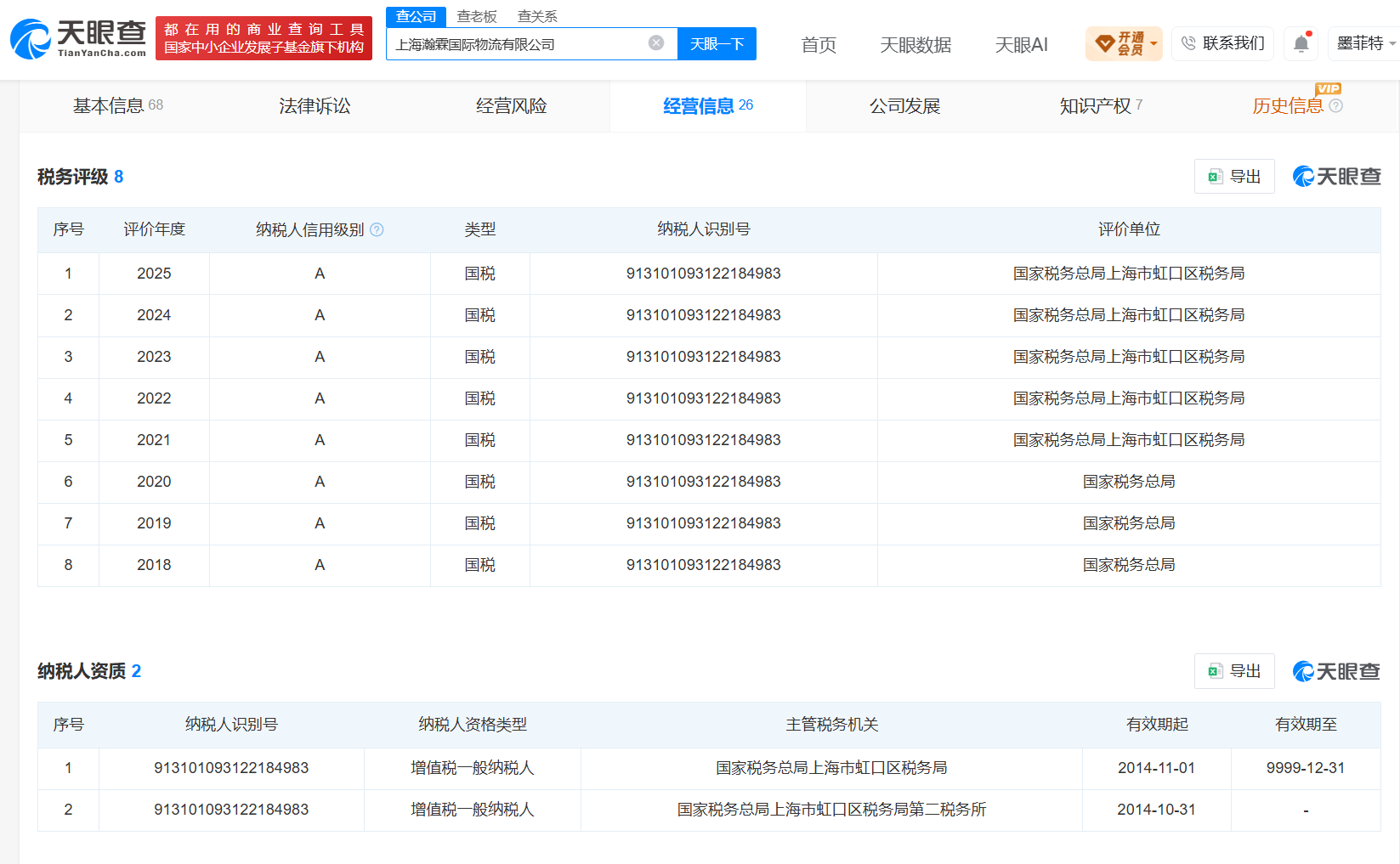This screenshot has height=864, width=1400.
Task: Click the 2014-10-31 start date cell
Action: 1157,810
